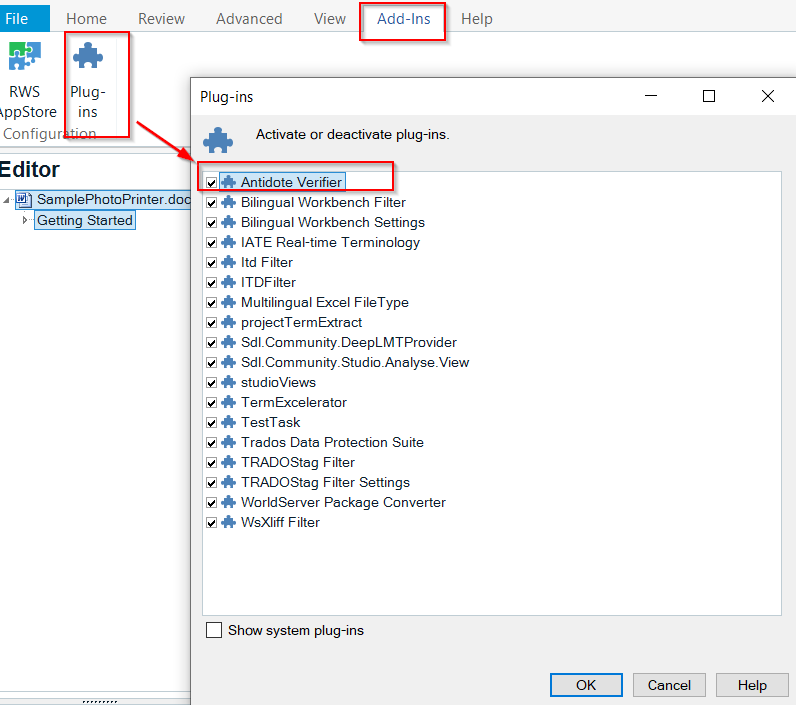Select the WsXliff Filter entry
This screenshot has width=796, height=705.
pyautogui.click(x=280, y=522)
